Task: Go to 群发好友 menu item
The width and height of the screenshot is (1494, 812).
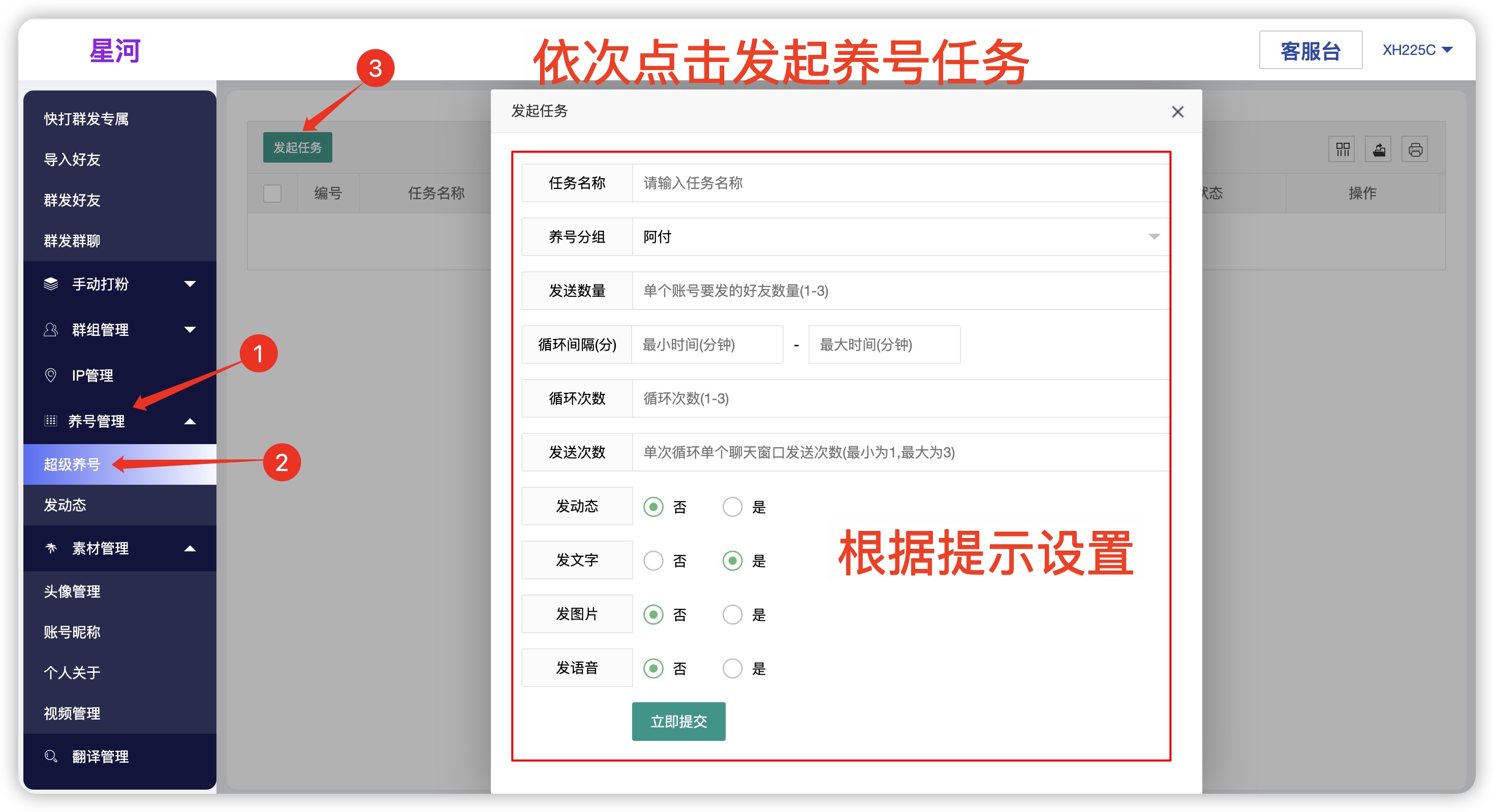Action: point(72,200)
